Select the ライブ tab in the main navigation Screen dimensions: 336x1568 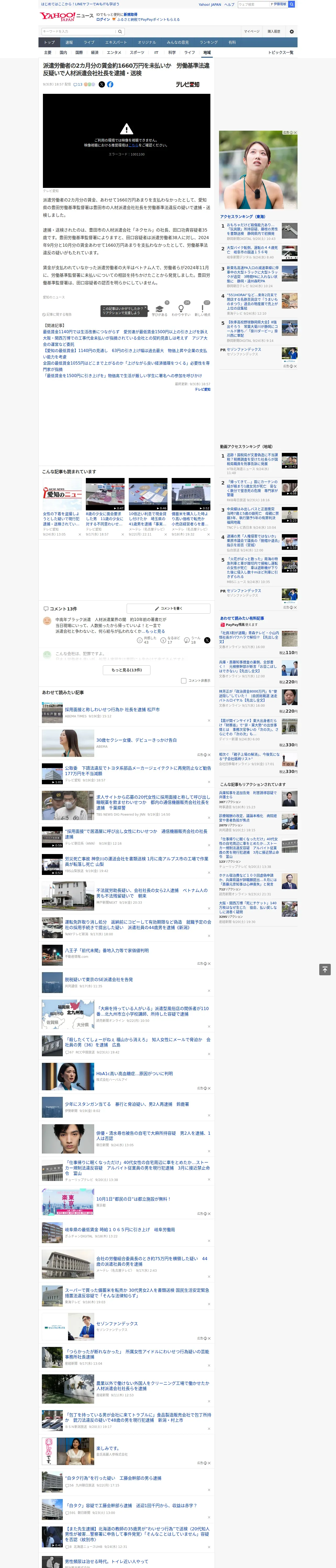tap(89, 43)
